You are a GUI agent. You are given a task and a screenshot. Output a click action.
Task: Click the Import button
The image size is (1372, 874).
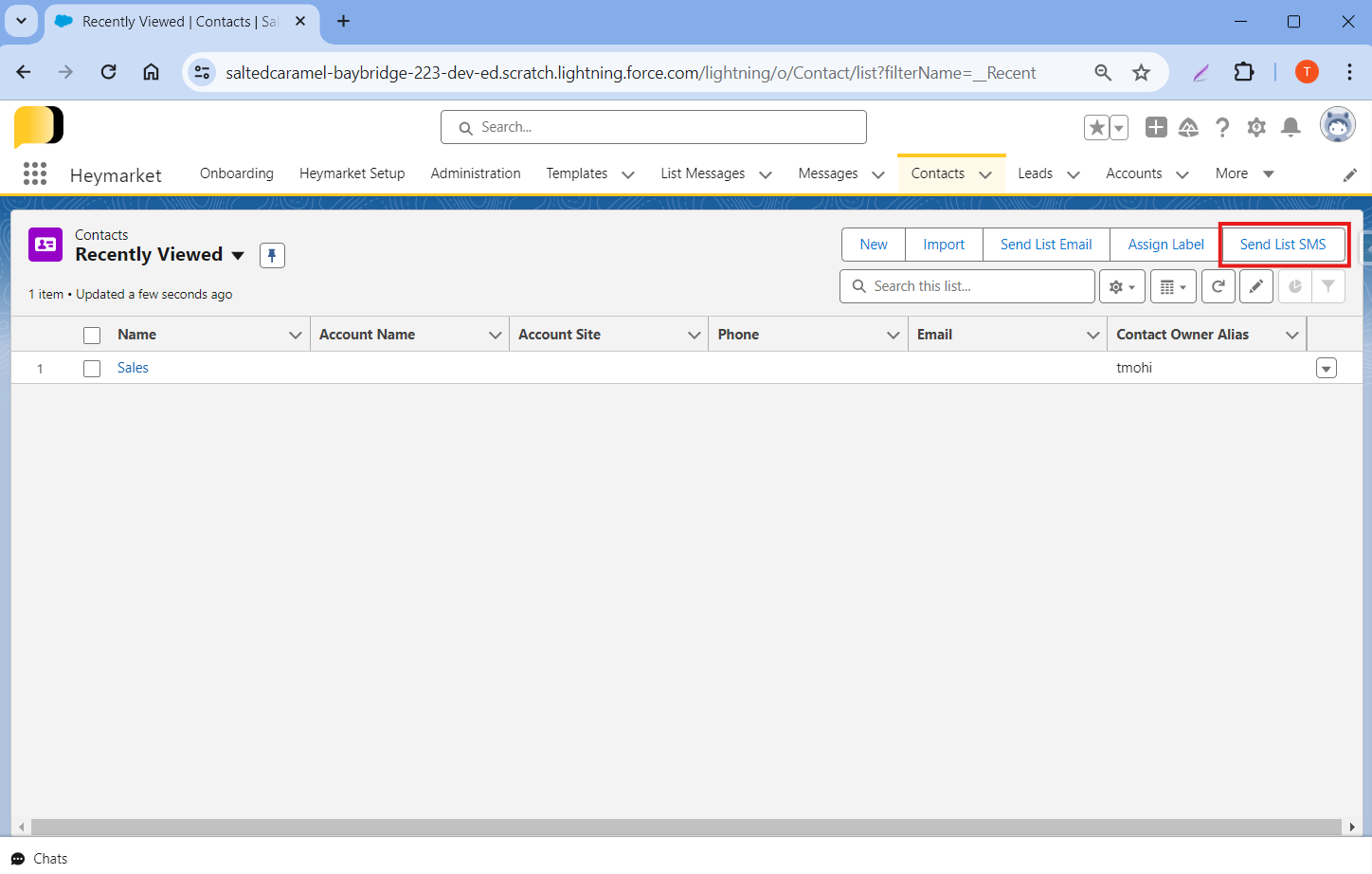pos(944,245)
